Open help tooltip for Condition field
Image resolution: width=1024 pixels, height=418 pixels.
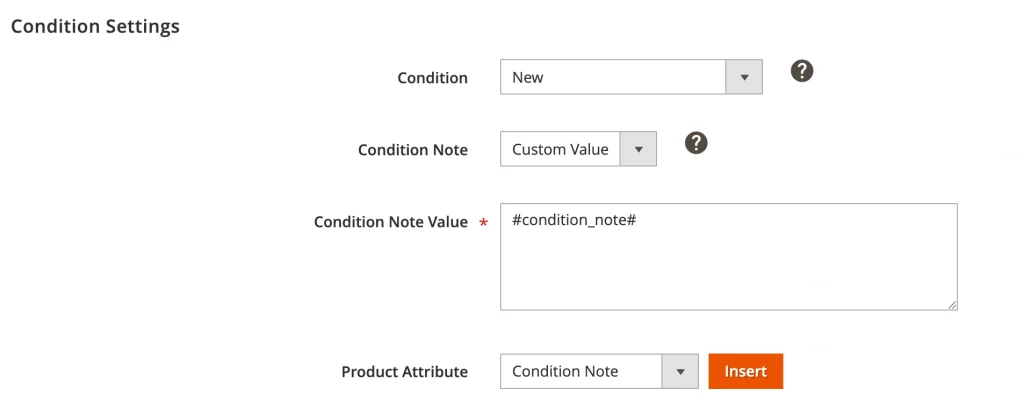pos(801,71)
